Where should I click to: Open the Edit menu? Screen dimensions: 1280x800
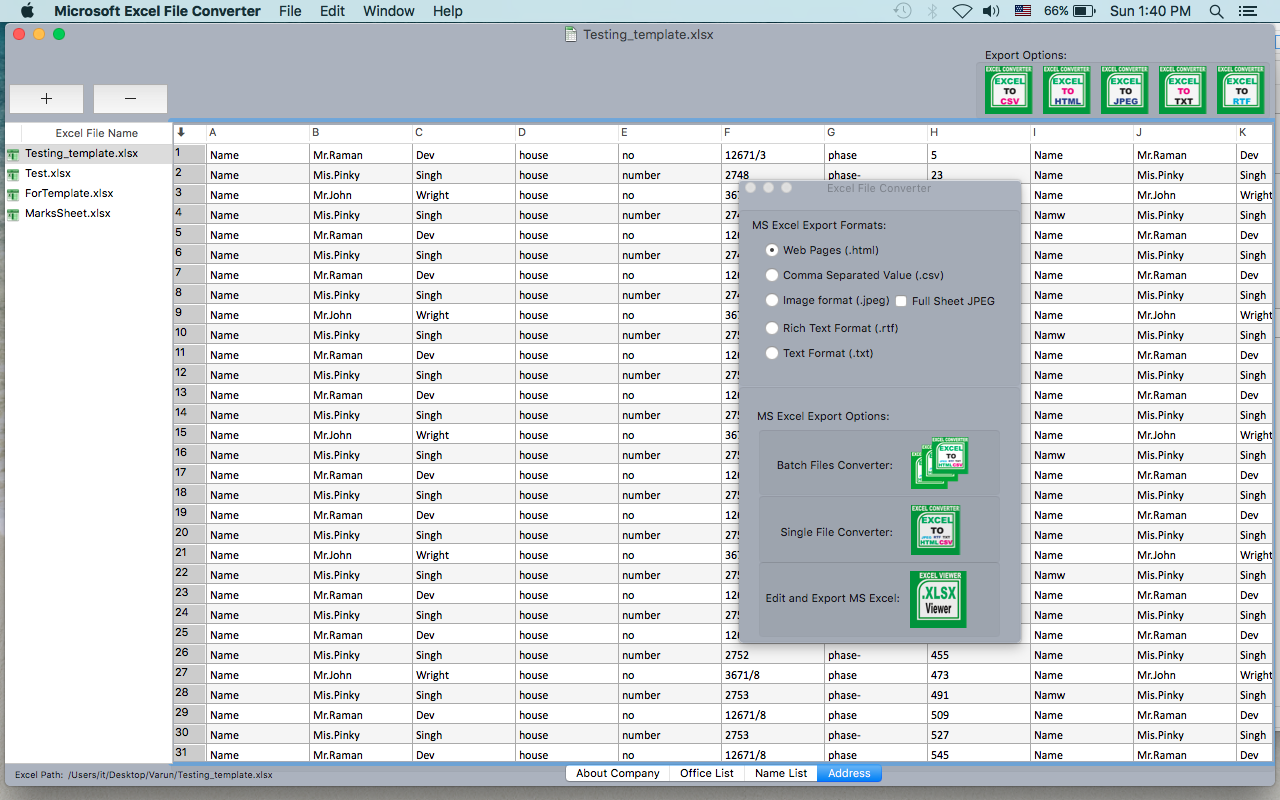tap(332, 11)
